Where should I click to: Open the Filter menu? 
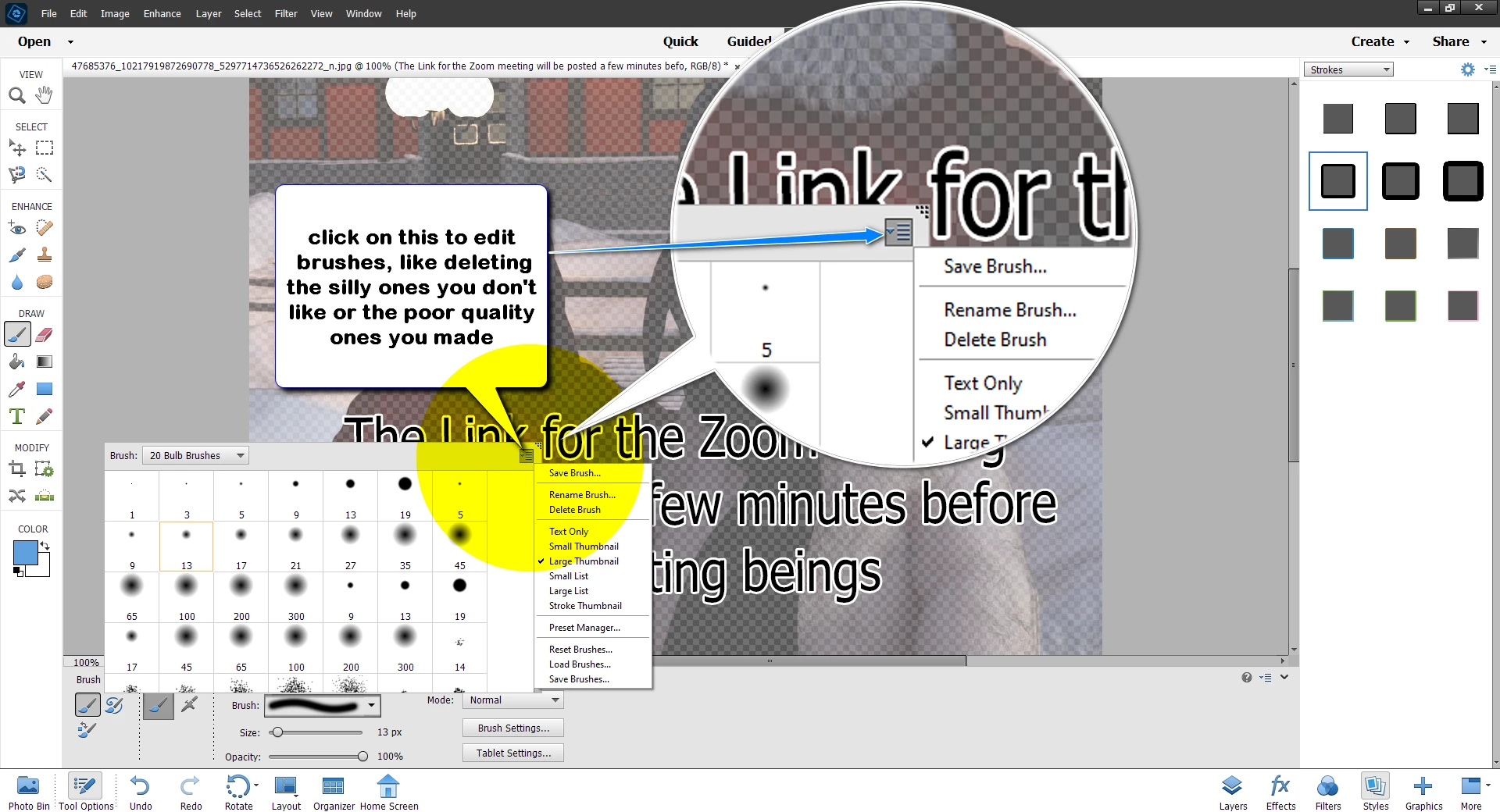[x=286, y=13]
